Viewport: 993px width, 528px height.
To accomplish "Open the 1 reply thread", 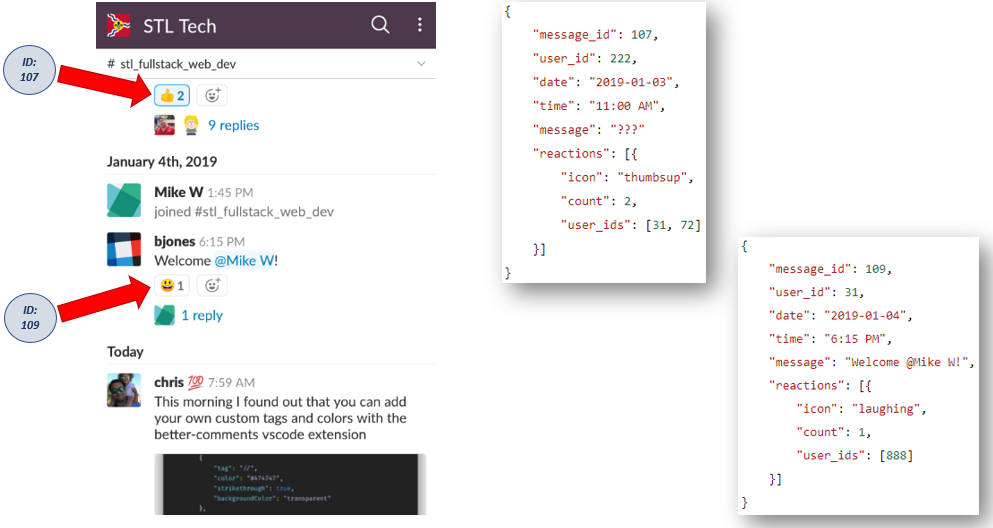I will [201, 316].
